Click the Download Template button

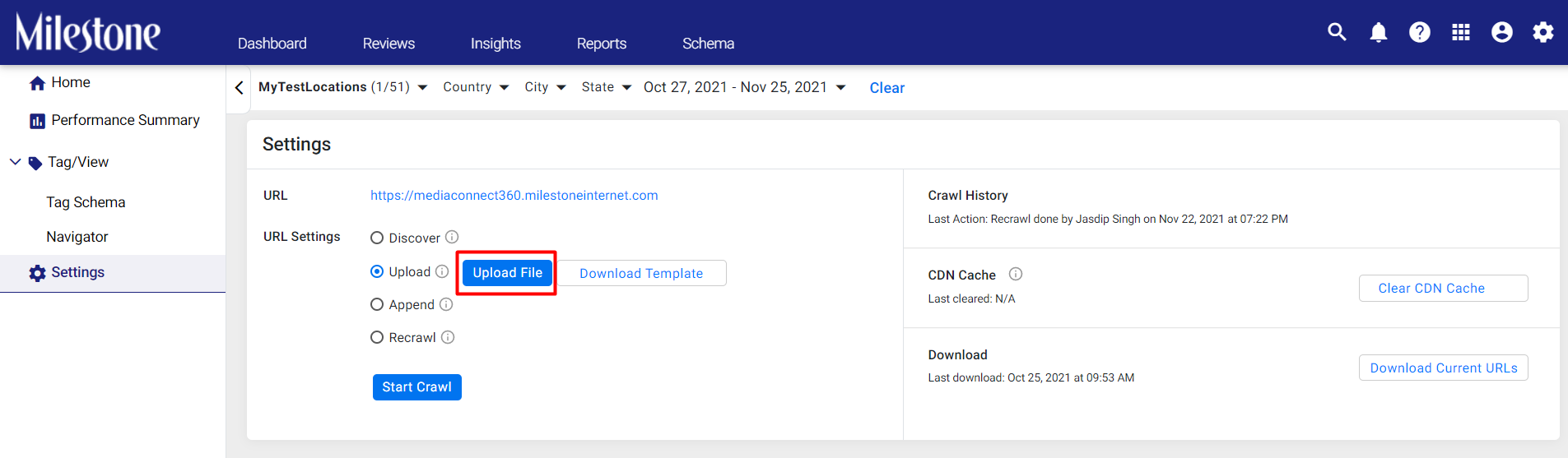point(641,273)
